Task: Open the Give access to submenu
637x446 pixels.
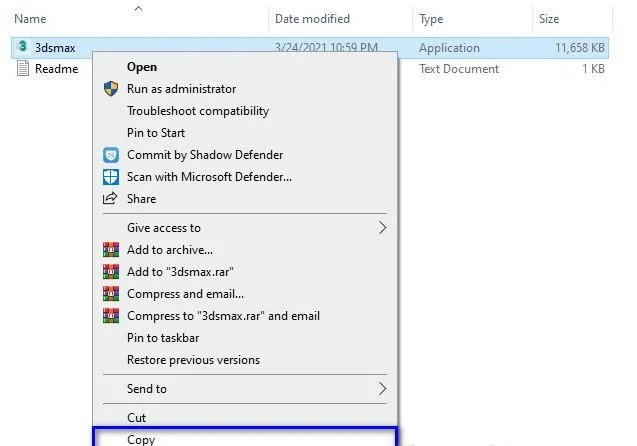Action: pyautogui.click(x=245, y=228)
